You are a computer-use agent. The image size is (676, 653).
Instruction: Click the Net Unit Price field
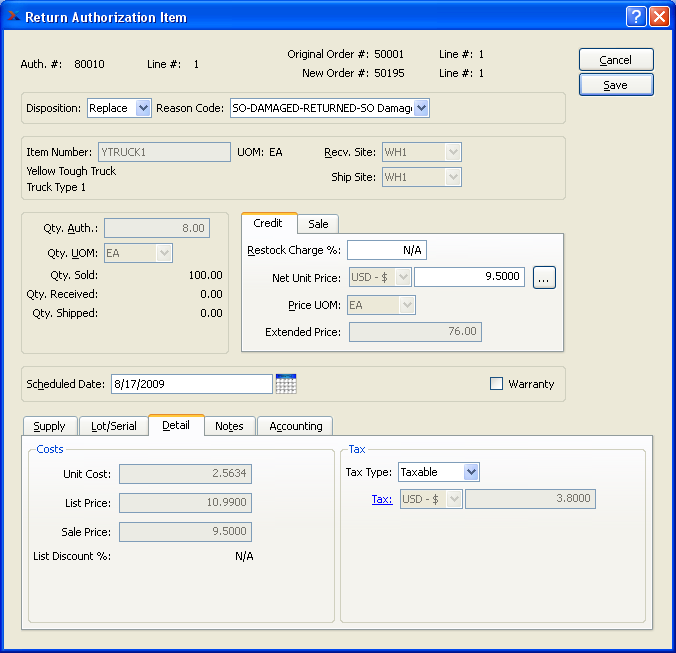(x=469, y=277)
